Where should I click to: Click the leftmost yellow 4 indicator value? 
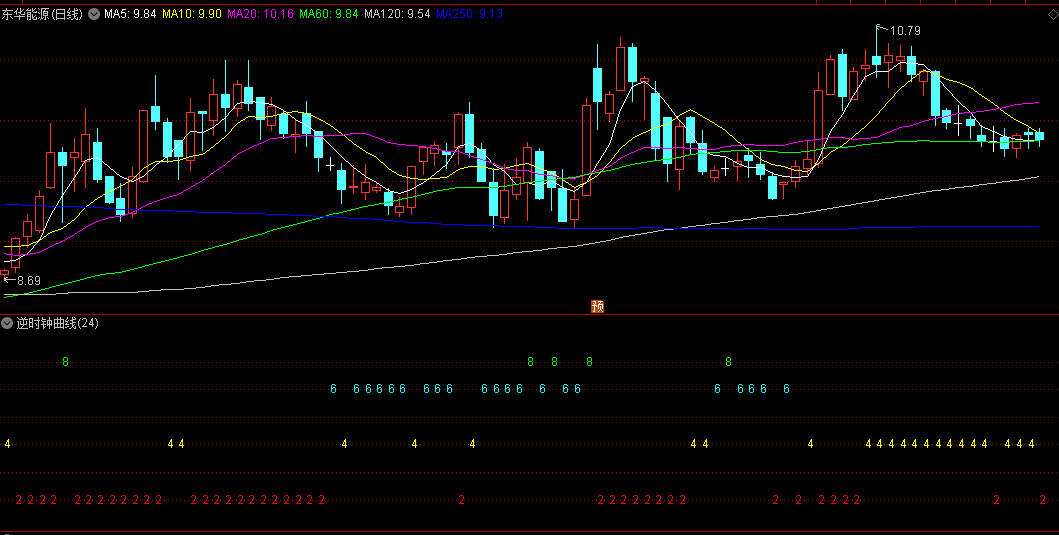pos(8,443)
